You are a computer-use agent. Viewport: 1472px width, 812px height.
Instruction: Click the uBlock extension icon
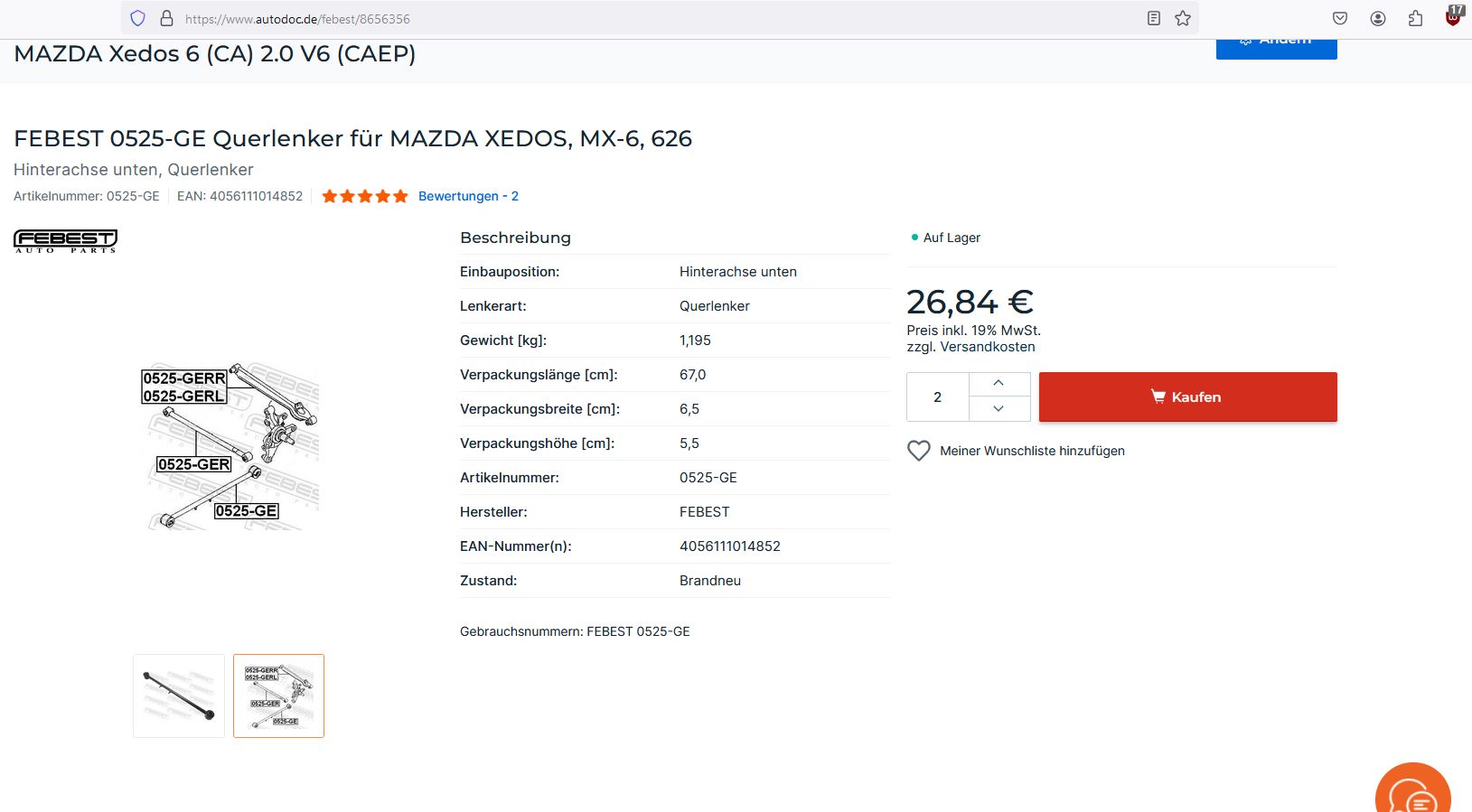(x=1453, y=16)
